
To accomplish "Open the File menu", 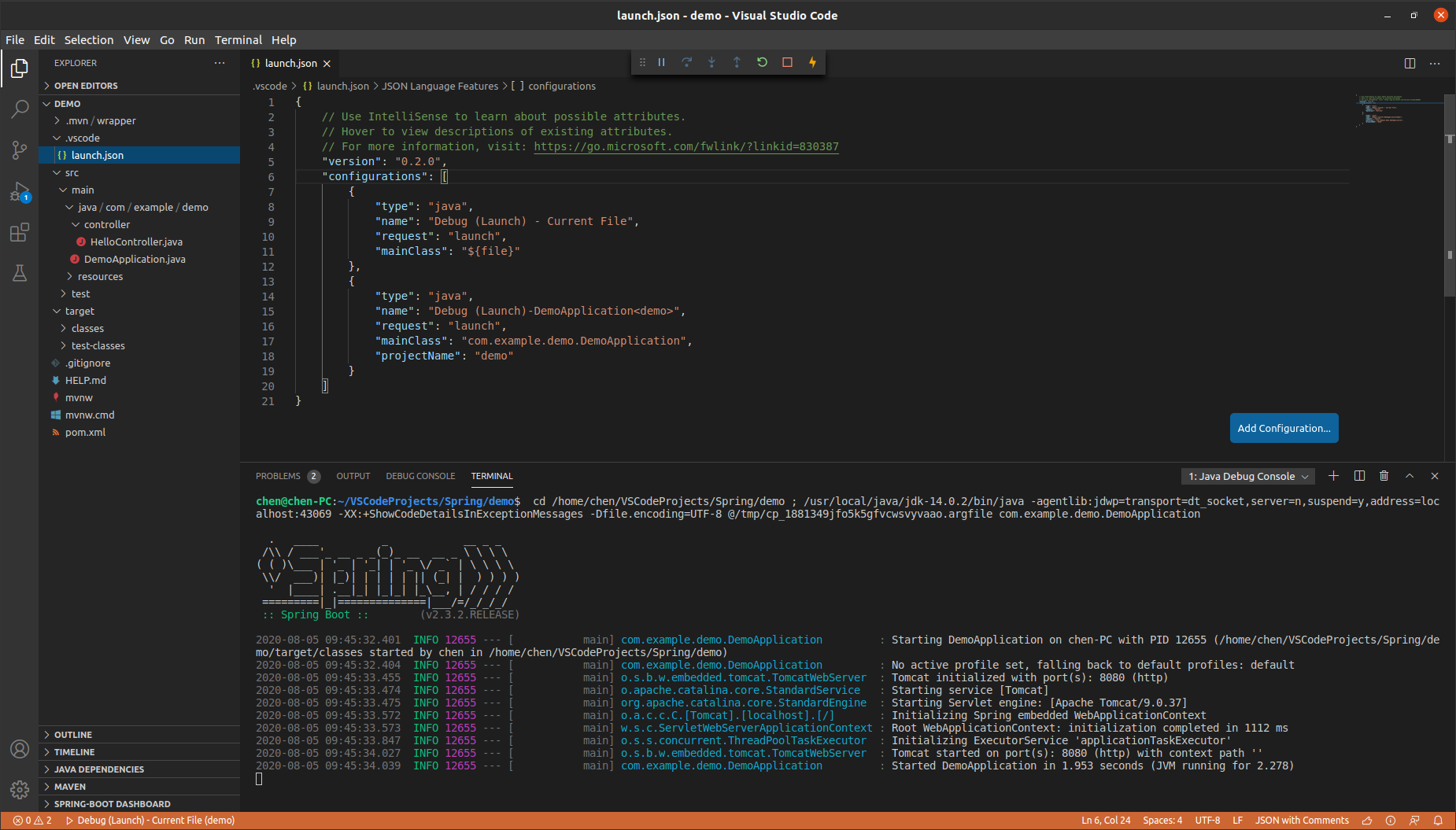I will pyautogui.click(x=15, y=40).
